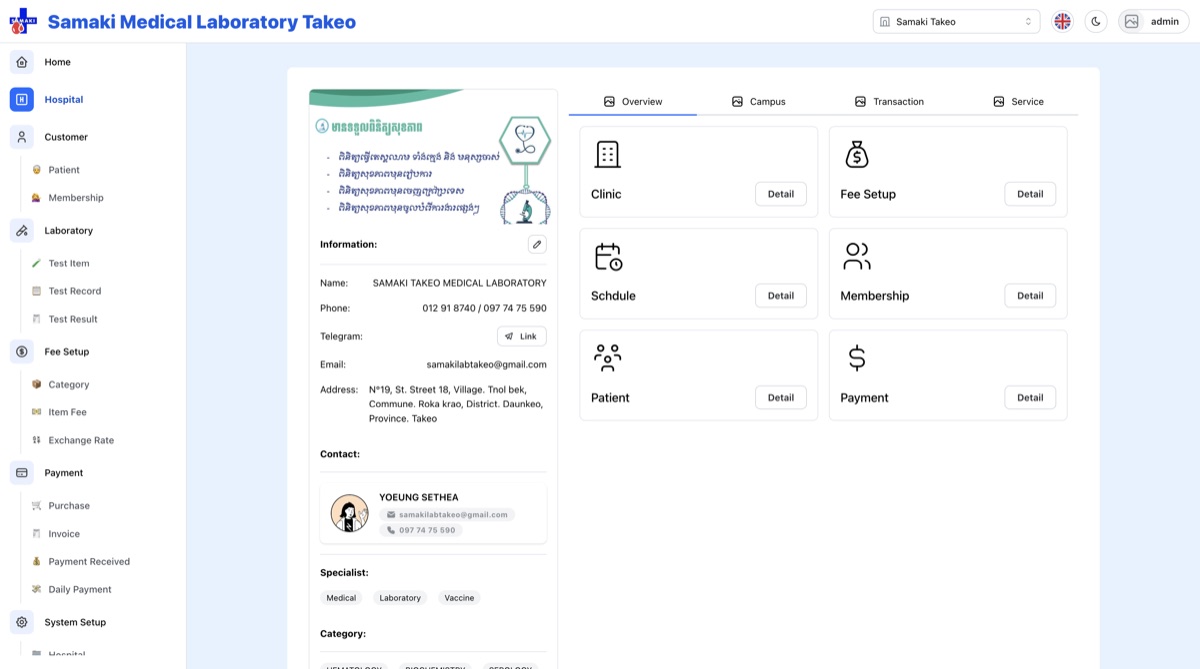Open Category under Fee Setup
This screenshot has width=1200, height=669.
click(68, 384)
